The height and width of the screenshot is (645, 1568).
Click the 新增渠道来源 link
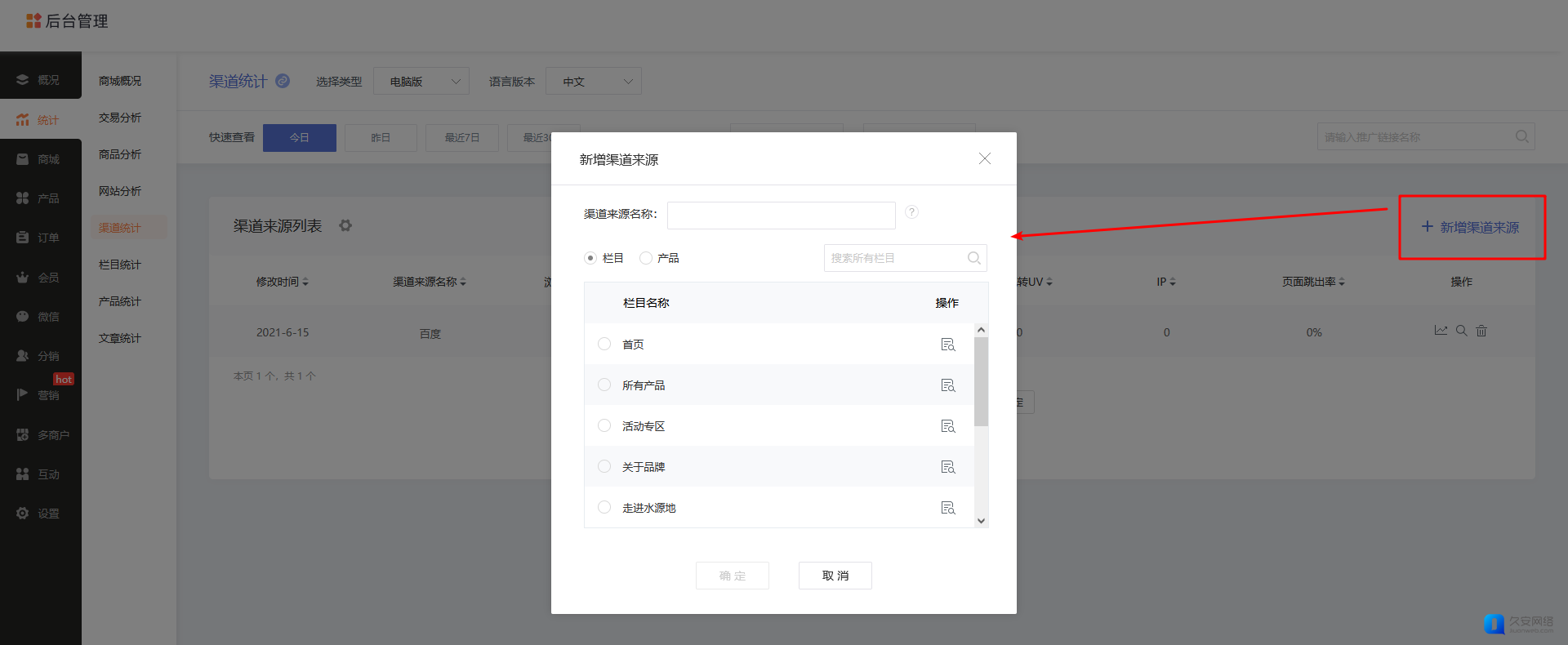click(1471, 227)
